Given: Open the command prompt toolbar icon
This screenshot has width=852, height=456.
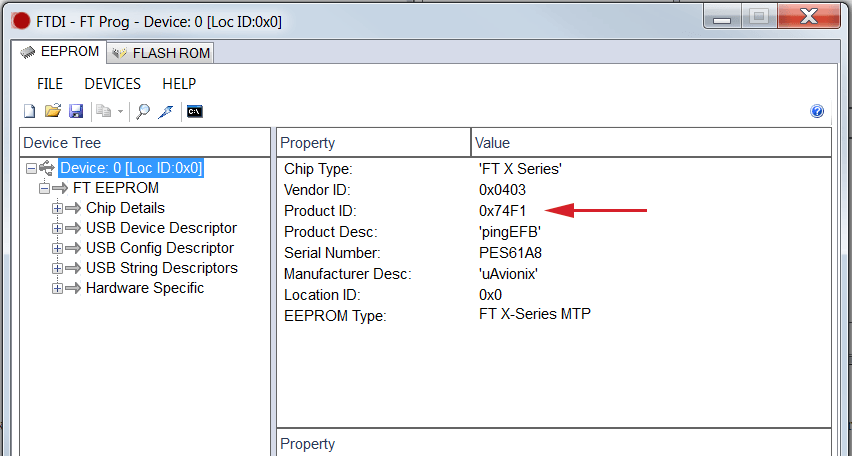Looking at the screenshot, I should [x=195, y=111].
